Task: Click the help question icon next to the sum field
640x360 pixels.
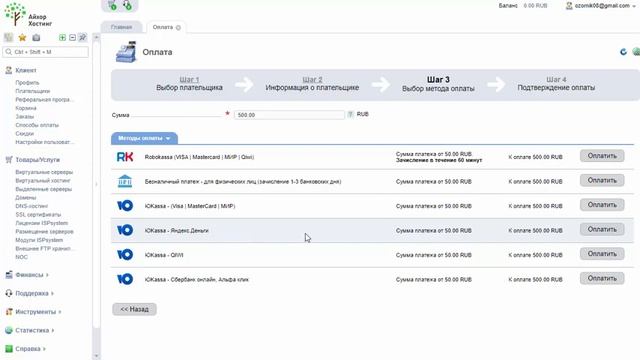Action: (x=350, y=115)
